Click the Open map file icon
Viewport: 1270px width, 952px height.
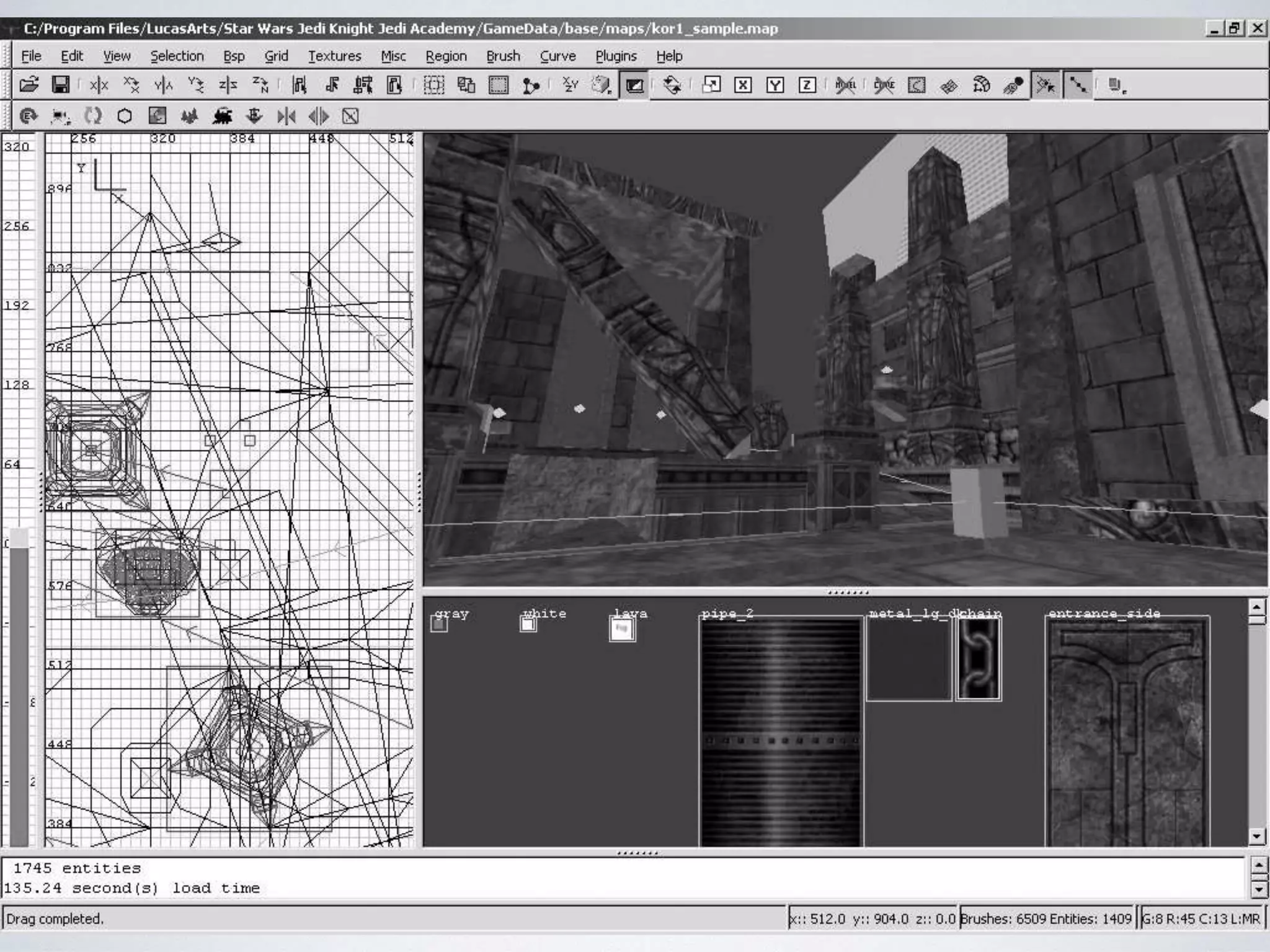click(x=29, y=85)
